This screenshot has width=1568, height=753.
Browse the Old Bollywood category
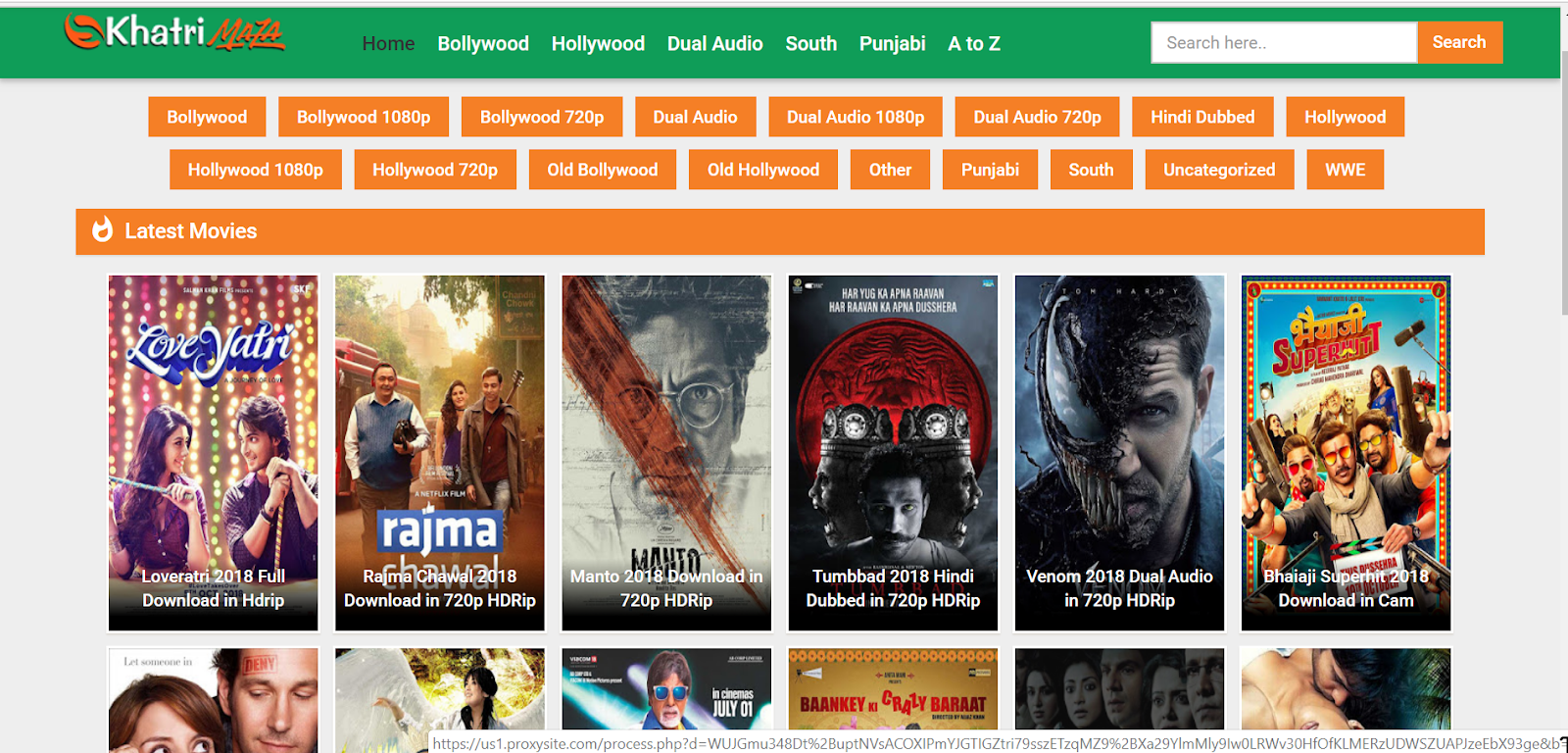coord(603,170)
